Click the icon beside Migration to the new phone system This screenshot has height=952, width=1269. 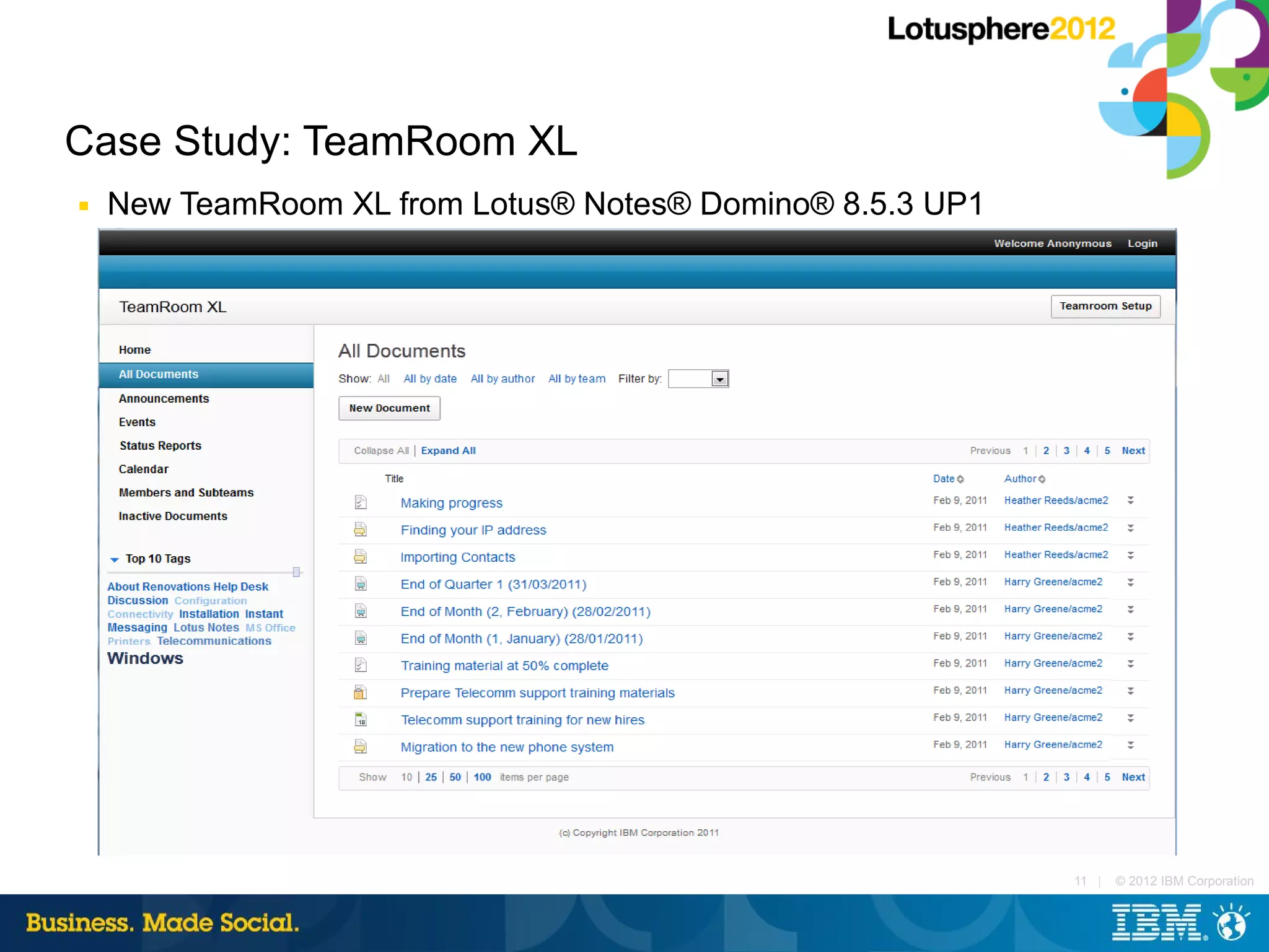(x=361, y=747)
